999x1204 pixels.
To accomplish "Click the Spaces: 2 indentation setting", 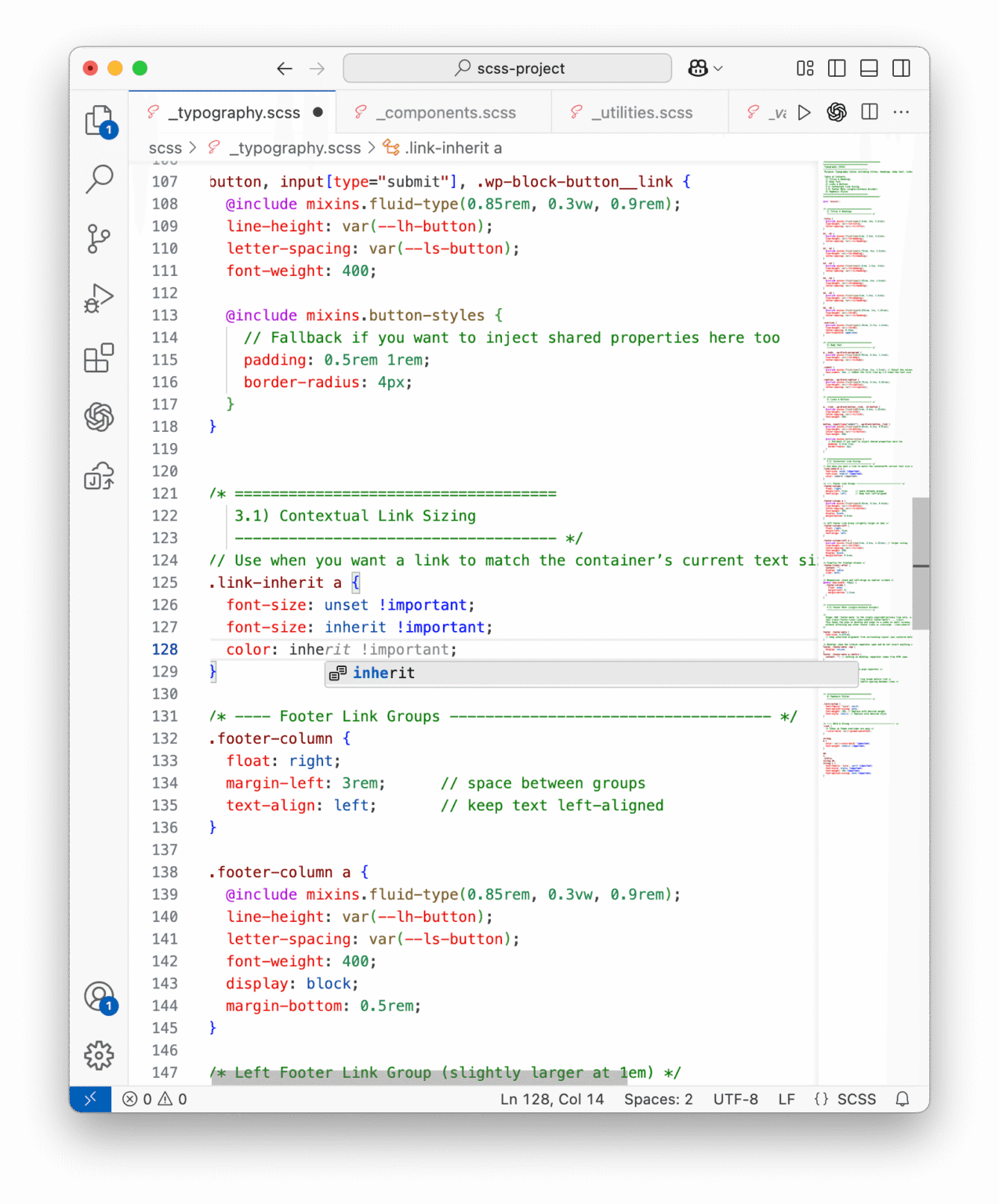I will pos(658,1099).
